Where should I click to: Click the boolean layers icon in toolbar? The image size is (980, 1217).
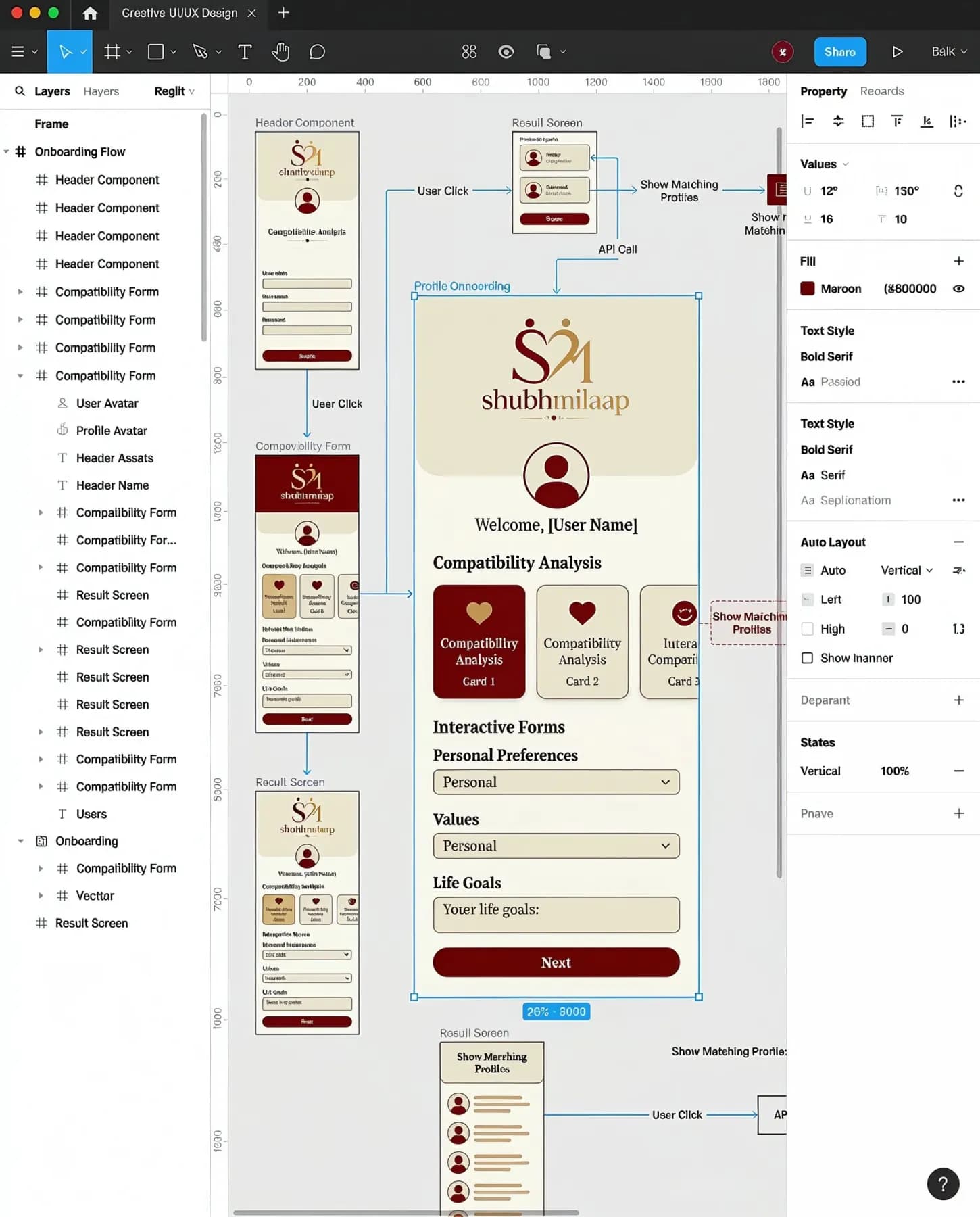click(x=543, y=52)
